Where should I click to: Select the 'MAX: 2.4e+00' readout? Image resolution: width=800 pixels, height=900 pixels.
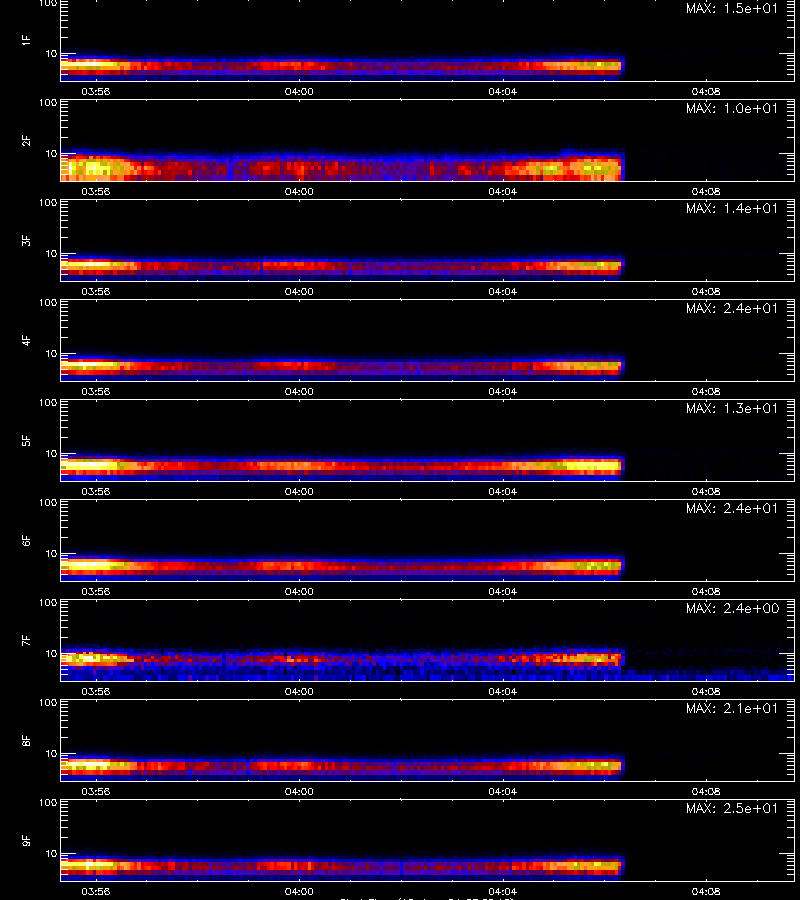732,608
